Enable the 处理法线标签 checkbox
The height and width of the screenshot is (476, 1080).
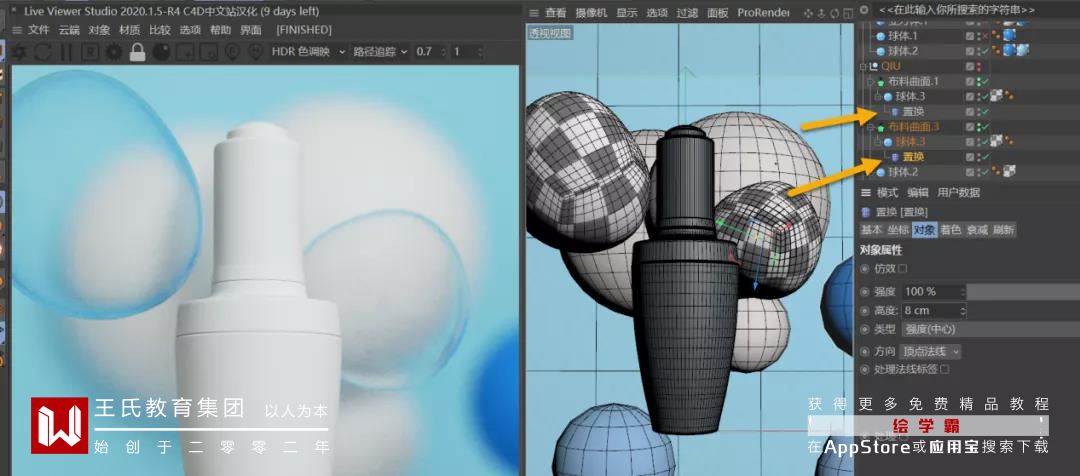pyautogui.click(x=944, y=370)
